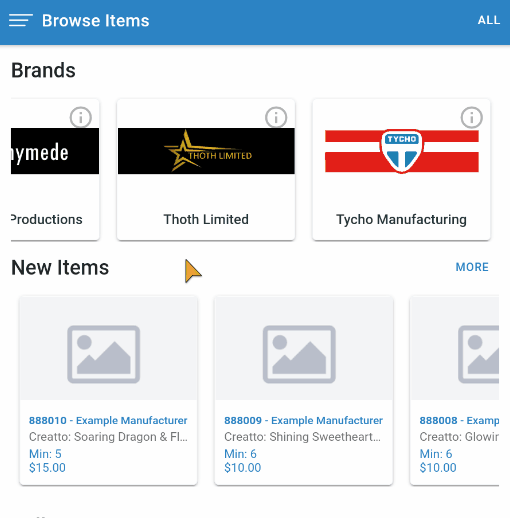This screenshot has height=518, width=510.
Task: Open 888010 - Example Manufacturer link
Action: [108, 420]
